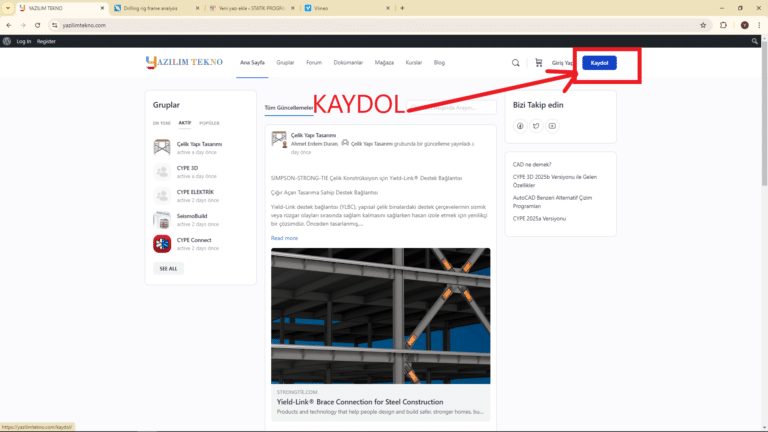Open the SeismoBuild group avatar
The height and width of the screenshot is (432, 768).
(162, 219)
